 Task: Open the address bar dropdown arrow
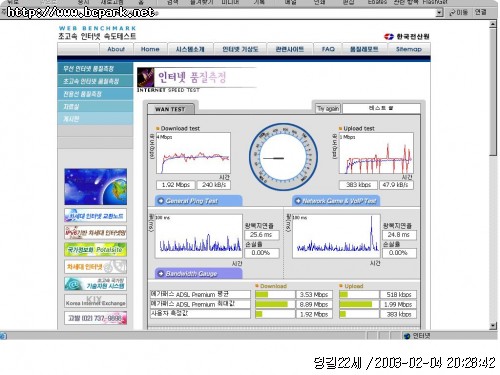pyautogui.click(x=440, y=13)
